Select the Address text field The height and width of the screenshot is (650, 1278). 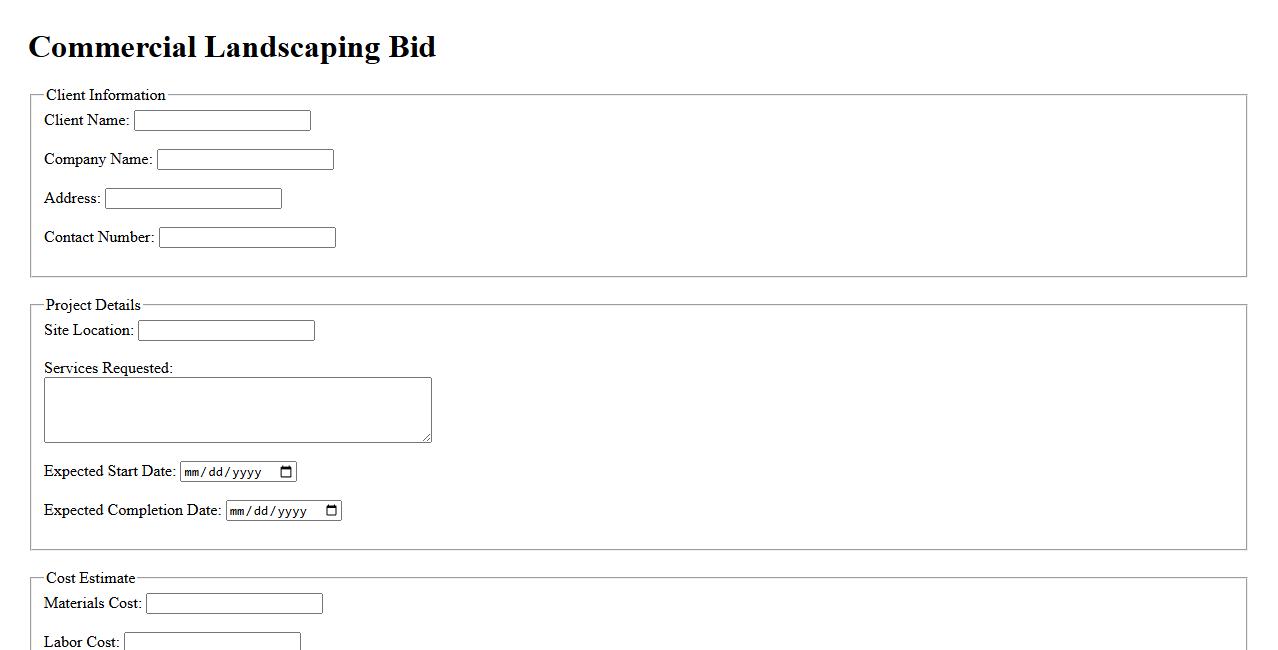click(193, 199)
